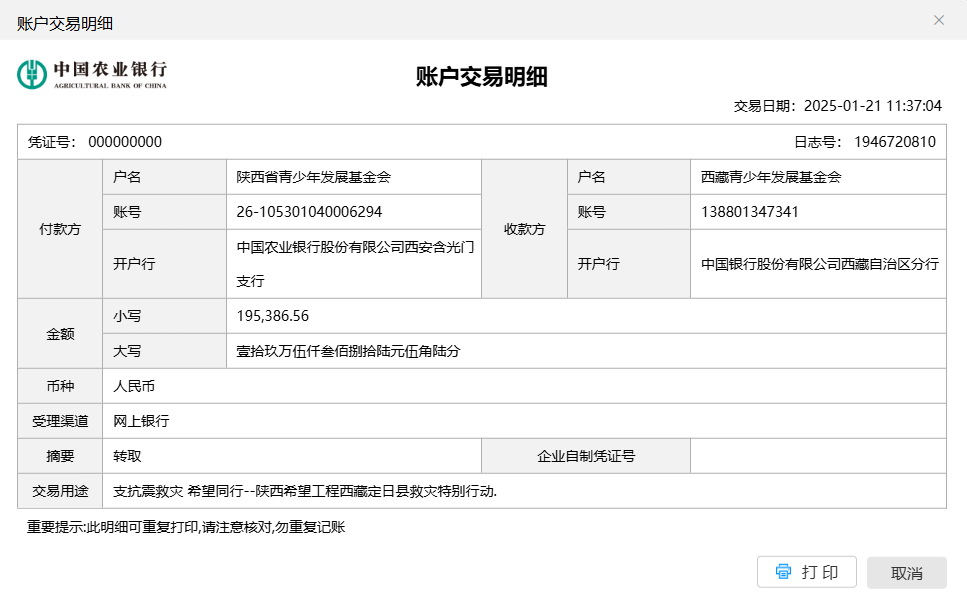Click the 重要提示 reminder note
The width and height of the screenshot is (967, 600).
click(186, 527)
